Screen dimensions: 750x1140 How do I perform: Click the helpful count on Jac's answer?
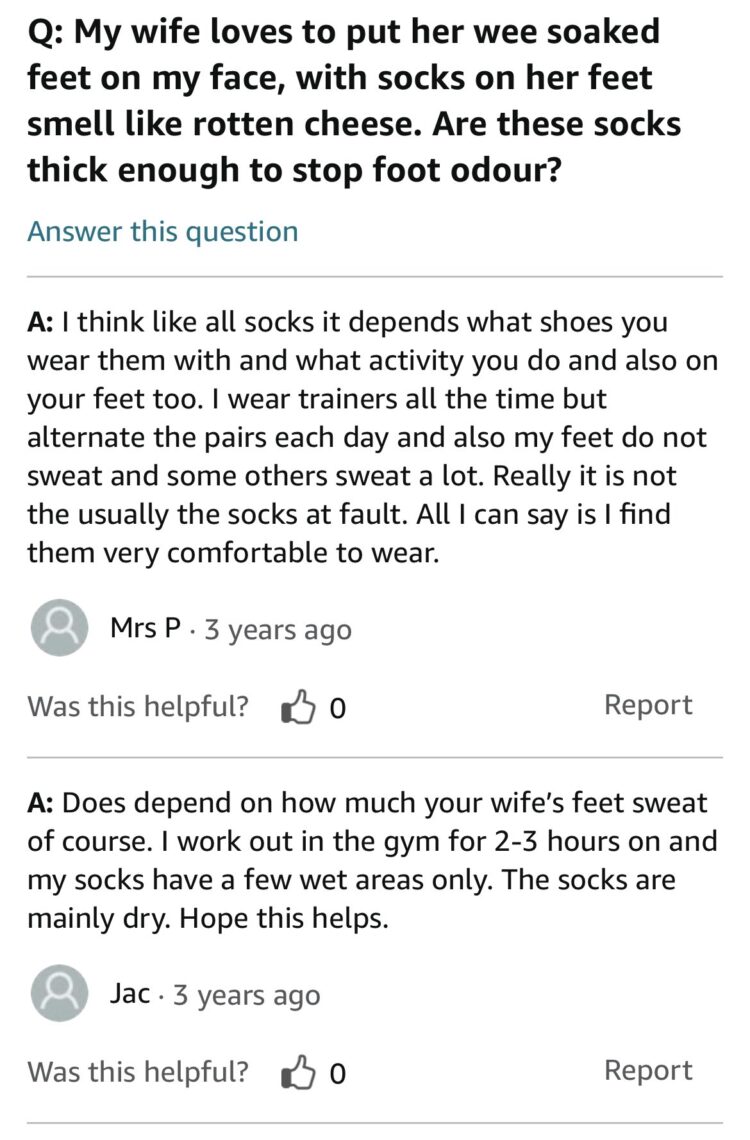click(x=338, y=1074)
